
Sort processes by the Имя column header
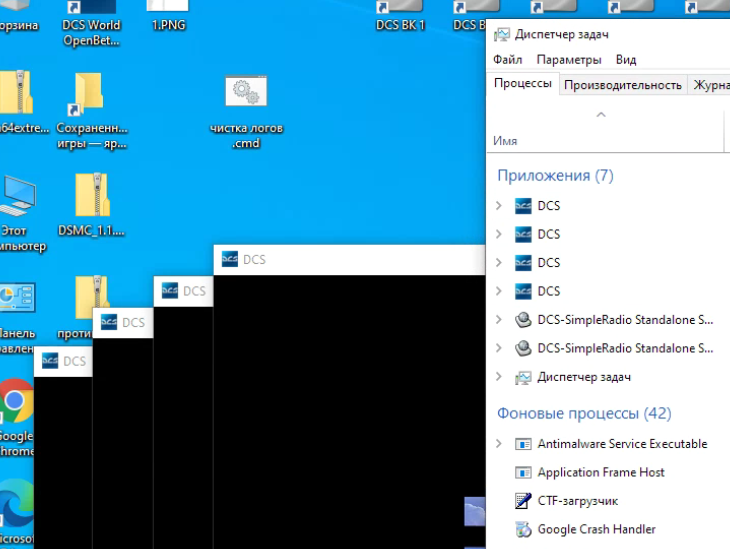pyautogui.click(x=505, y=141)
